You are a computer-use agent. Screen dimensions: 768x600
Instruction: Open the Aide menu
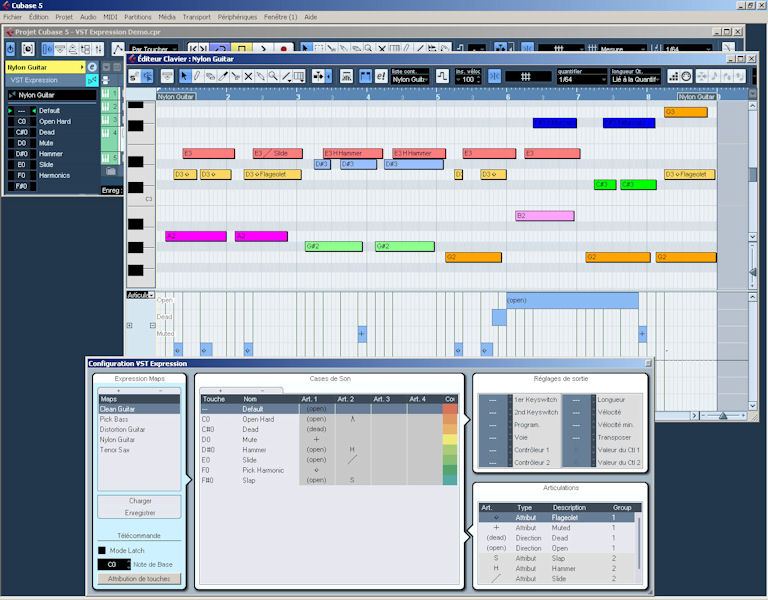[311, 17]
